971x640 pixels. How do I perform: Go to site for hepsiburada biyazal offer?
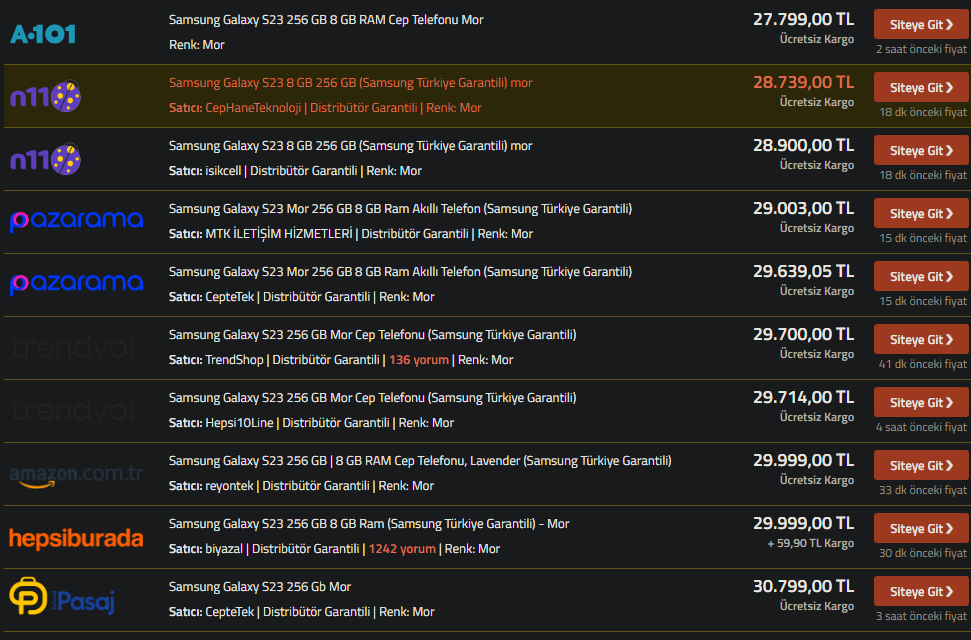coord(921,529)
